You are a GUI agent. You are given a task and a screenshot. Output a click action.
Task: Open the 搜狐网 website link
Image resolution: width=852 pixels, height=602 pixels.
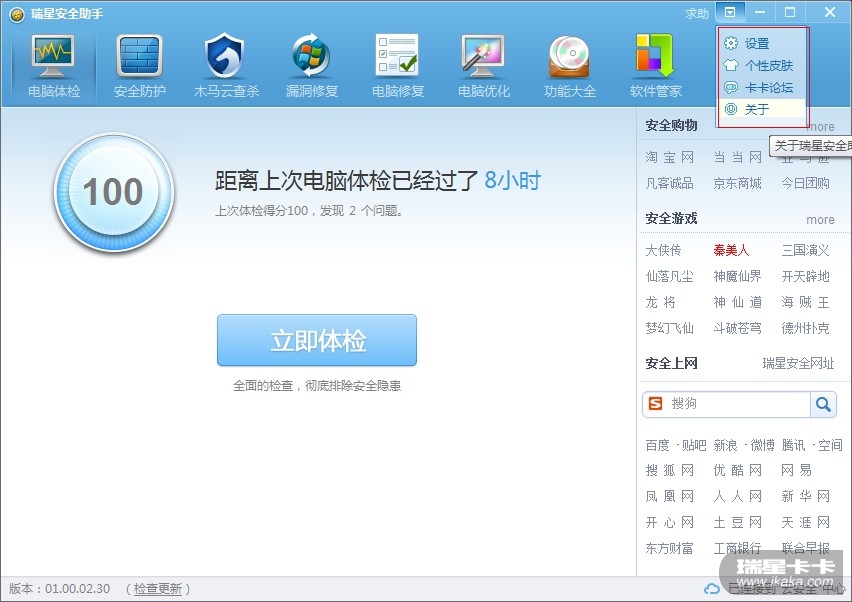(x=669, y=470)
